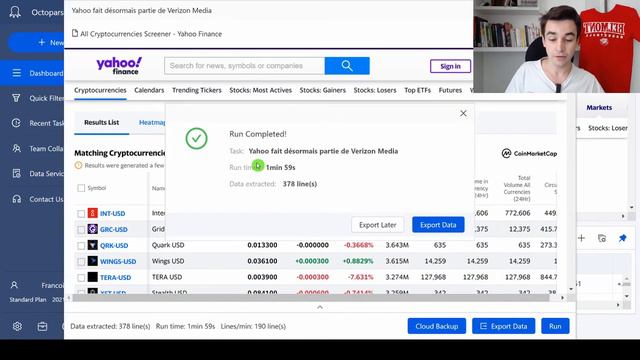640x360 pixels.
Task: Click the bottom bar Export Data button
Action: tap(503, 326)
